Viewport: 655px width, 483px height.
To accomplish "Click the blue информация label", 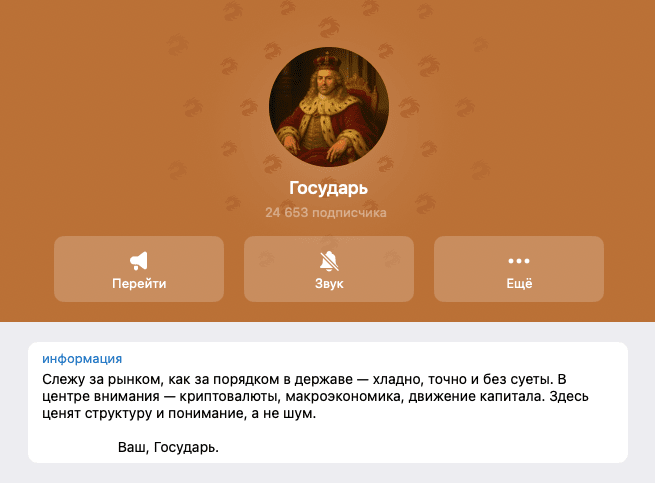I will [x=82, y=358].
